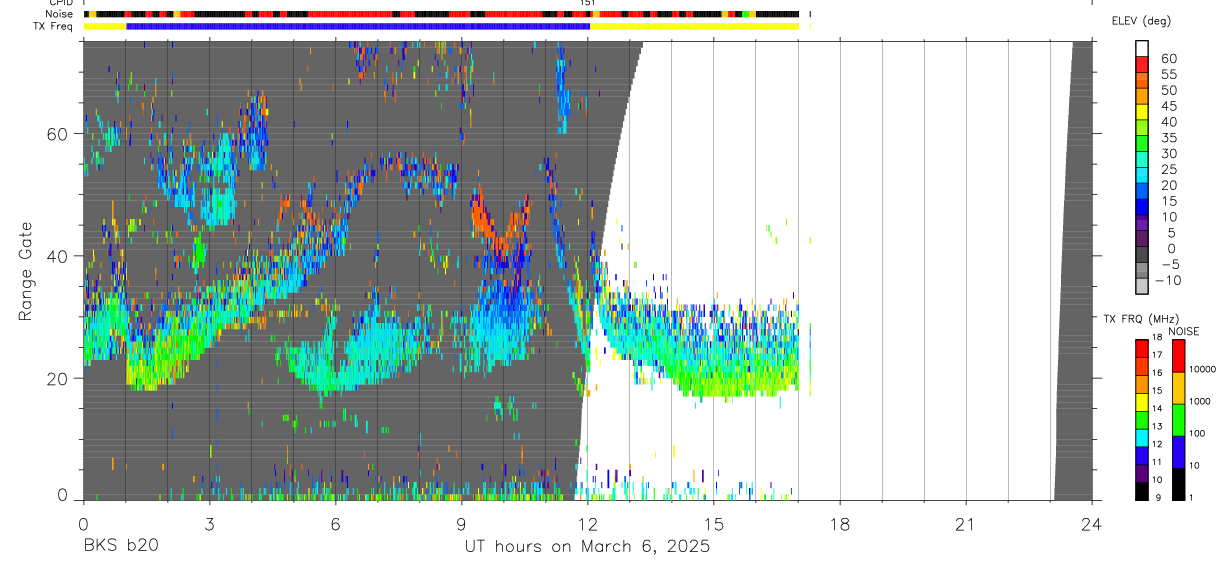The width and height of the screenshot is (1228, 567).
Task: Click the '24' hour tick on the x-axis
Action: click(1092, 524)
